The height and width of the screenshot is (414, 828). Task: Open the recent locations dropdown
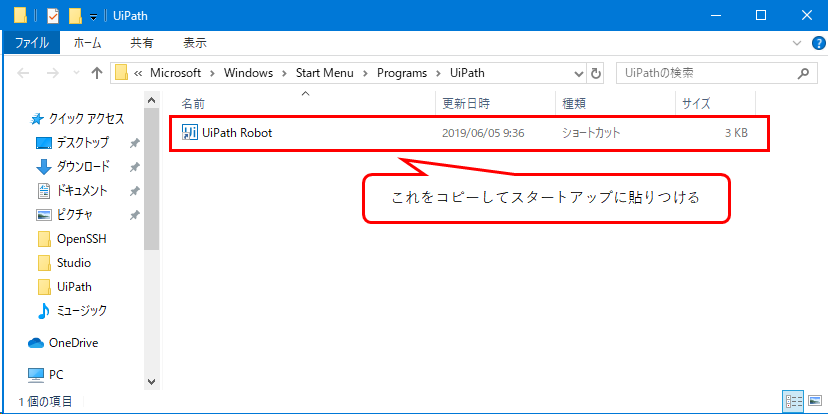(76, 73)
